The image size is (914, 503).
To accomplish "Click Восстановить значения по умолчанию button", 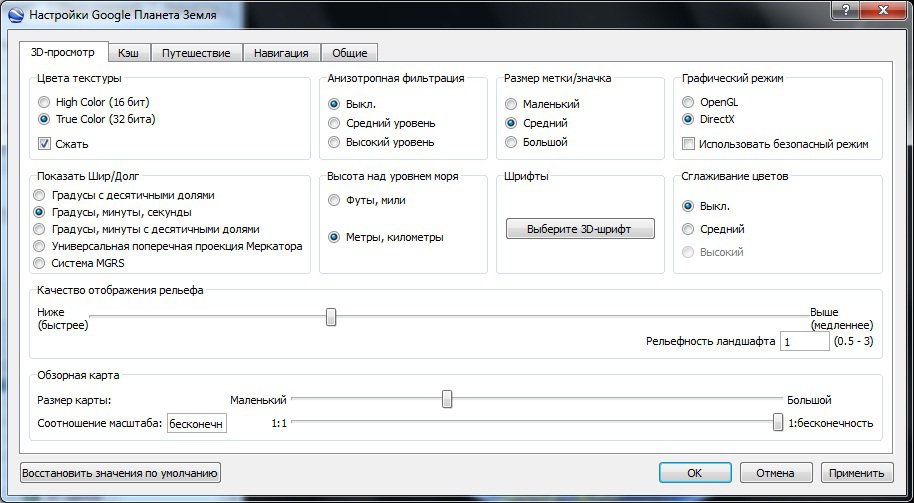I will point(121,473).
